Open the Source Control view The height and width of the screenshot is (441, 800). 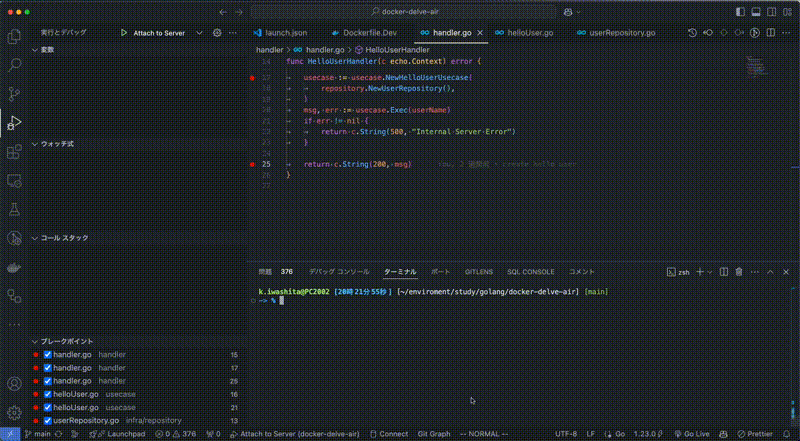point(14,94)
